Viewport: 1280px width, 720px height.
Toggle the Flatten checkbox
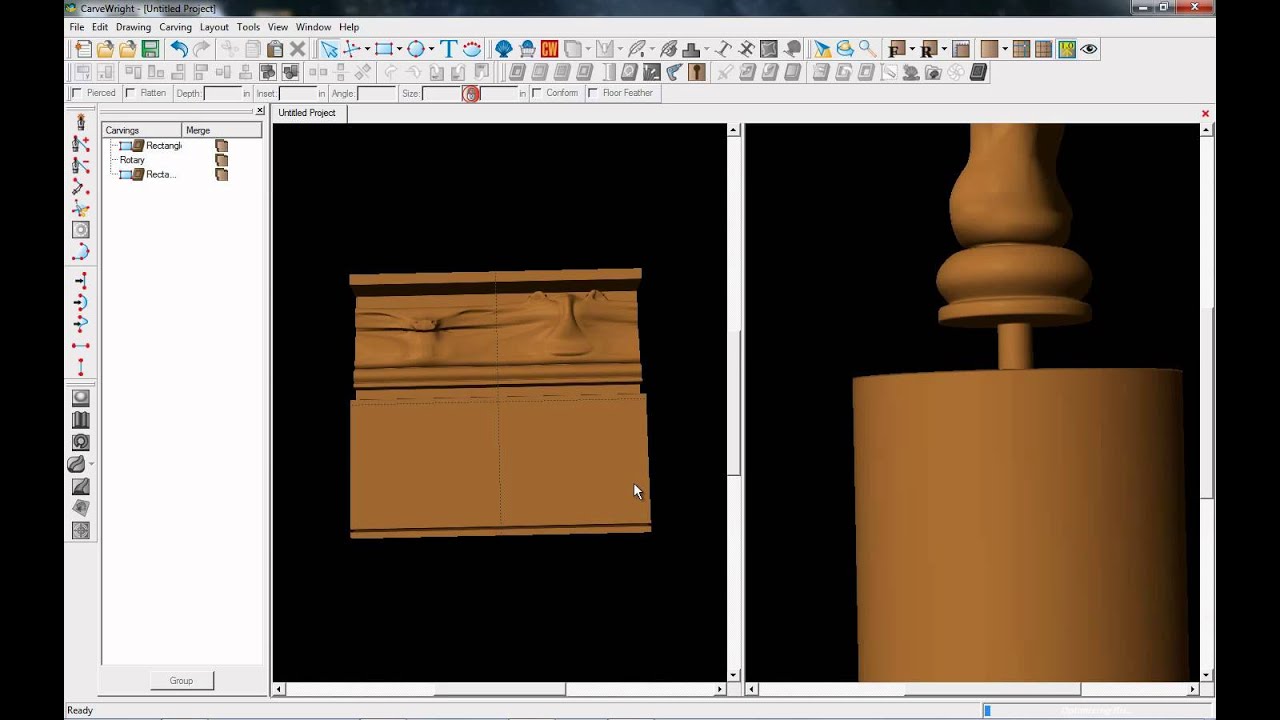click(x=130, y=93)
